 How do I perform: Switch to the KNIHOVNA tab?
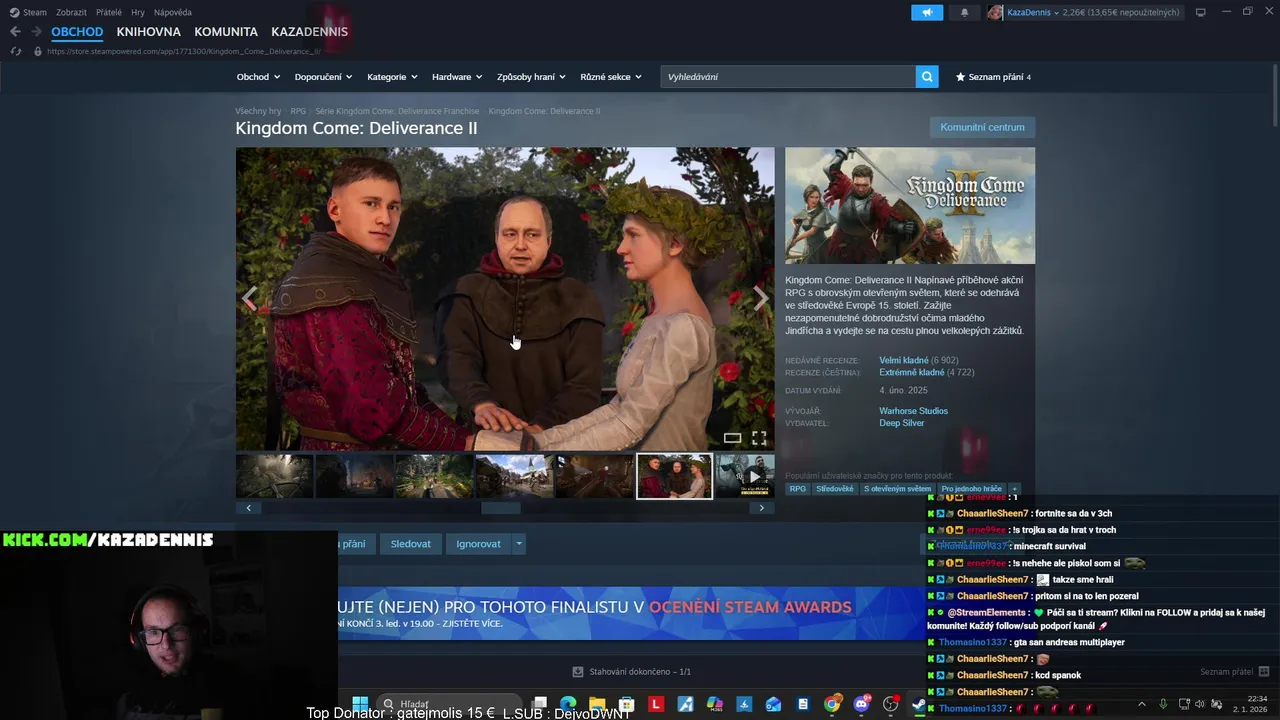pyautogui.click(x=149, y=32)
